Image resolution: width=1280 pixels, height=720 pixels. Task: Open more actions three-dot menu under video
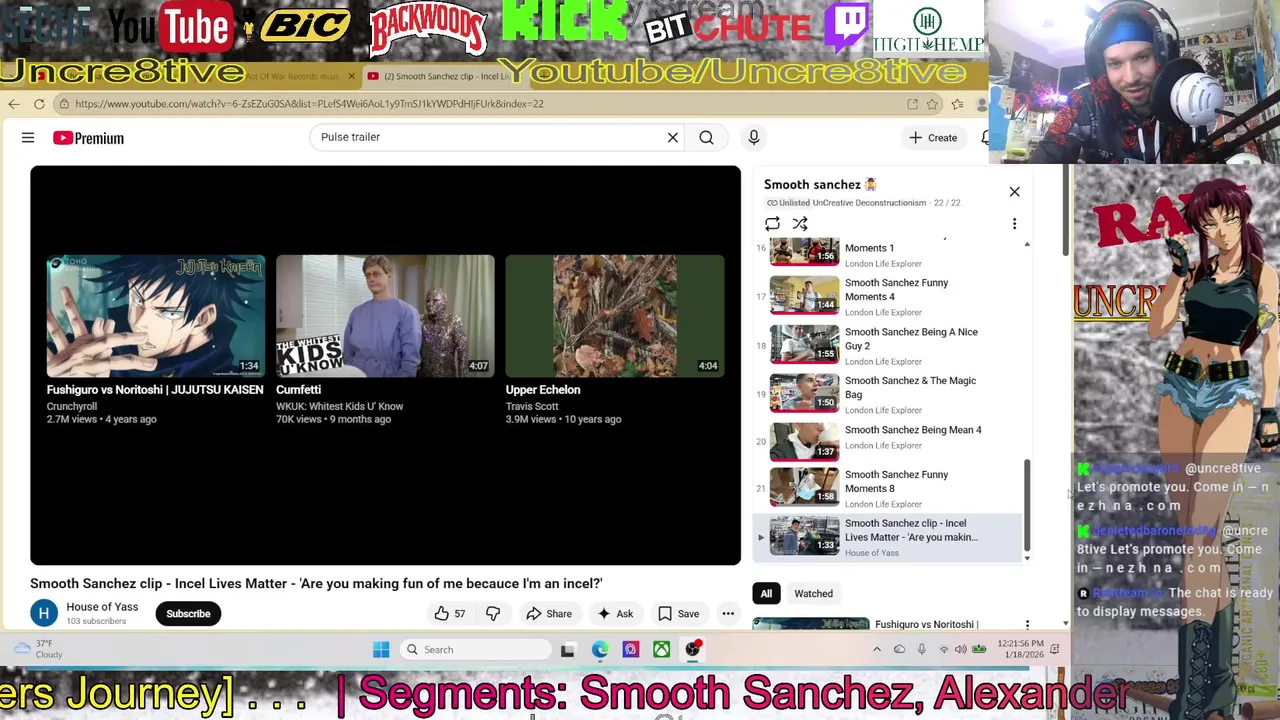point(728,614)
